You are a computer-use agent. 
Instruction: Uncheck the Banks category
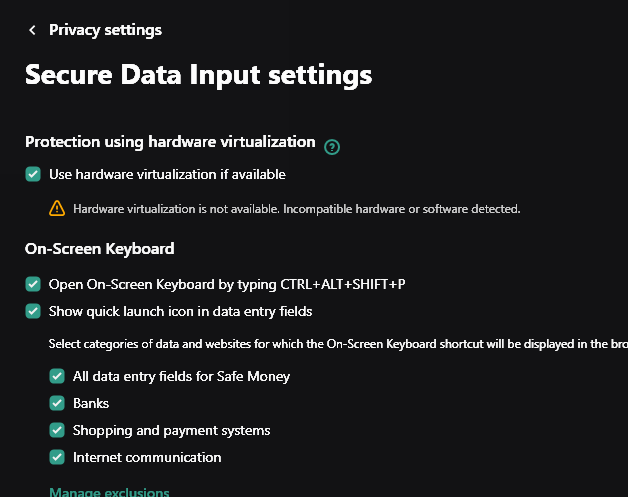coord(57,404)
